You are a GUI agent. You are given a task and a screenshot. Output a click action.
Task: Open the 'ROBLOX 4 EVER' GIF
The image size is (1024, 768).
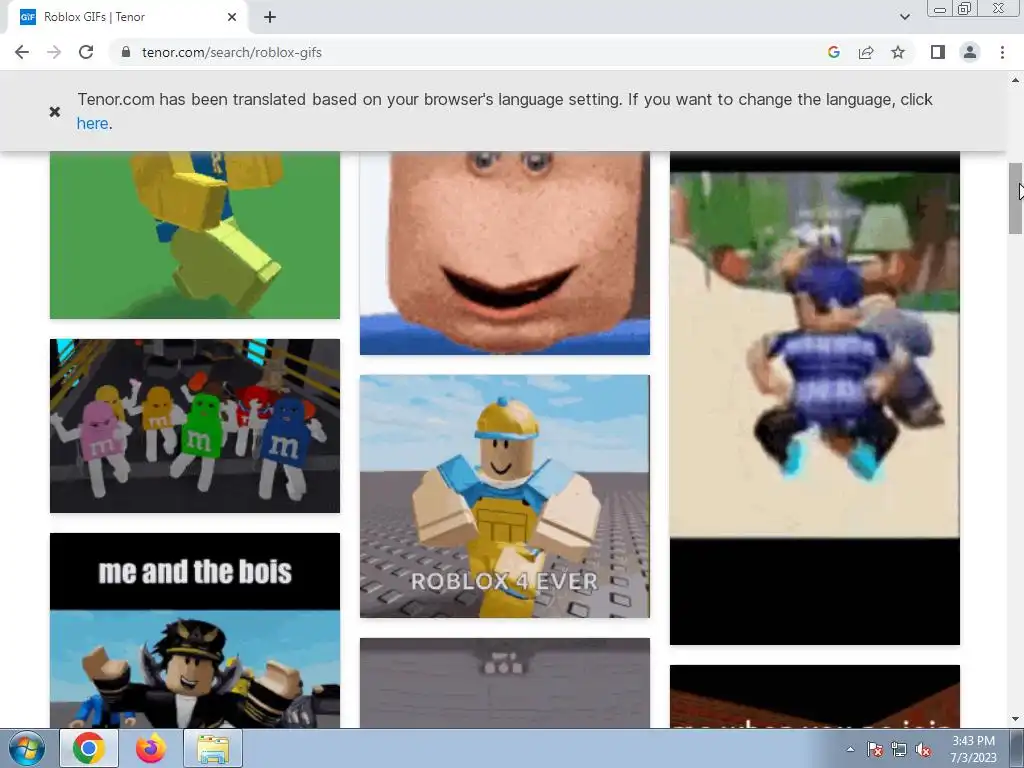505,496
